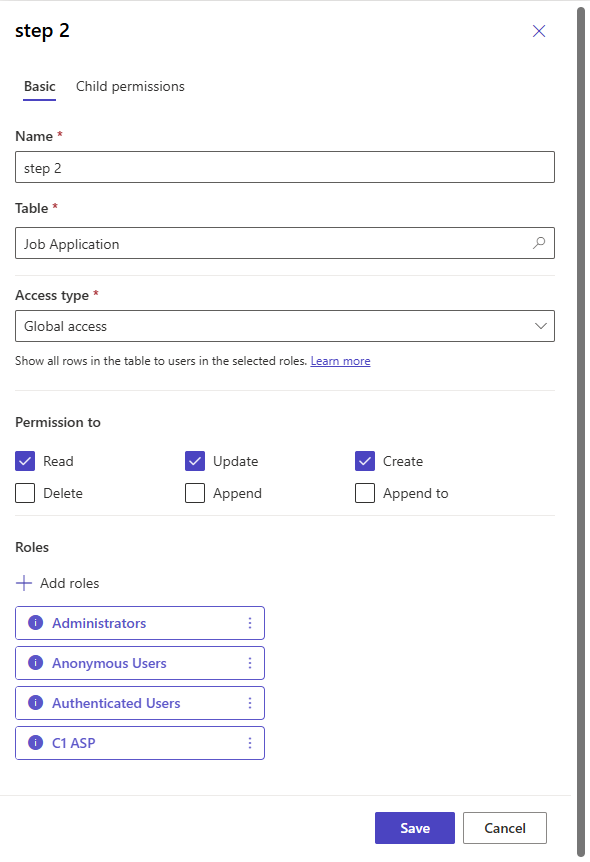
Task: Open more options for Anonymous Users role
Action: (249, 662)
